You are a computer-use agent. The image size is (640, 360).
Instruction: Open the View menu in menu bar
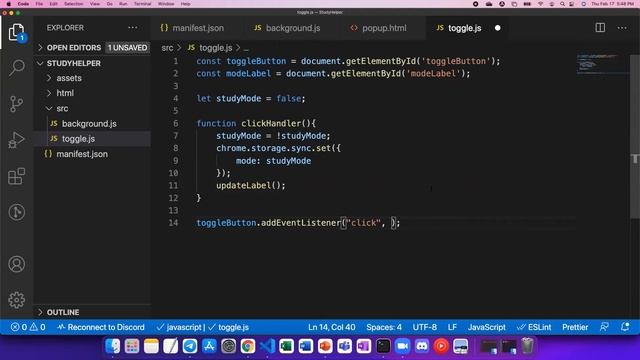[x=95, y=4]
